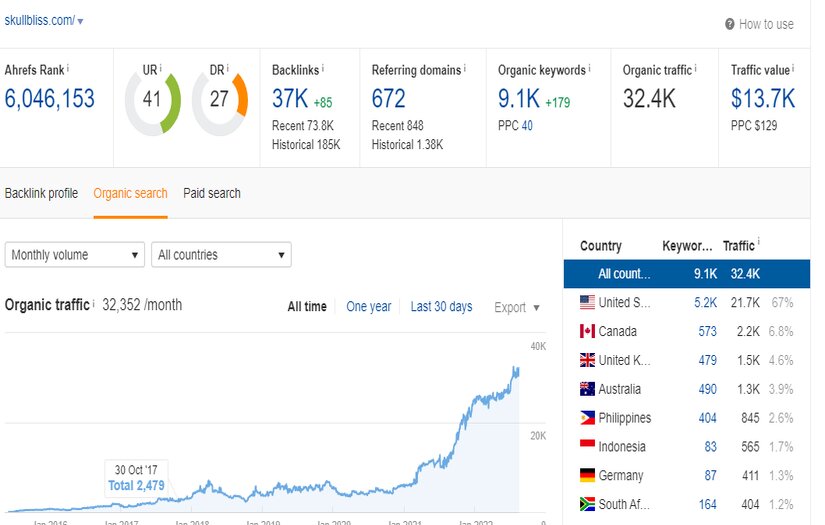Click the Historical 1.38K domains text
Viewport: 825px width, 525px height.
click(407, 145)
